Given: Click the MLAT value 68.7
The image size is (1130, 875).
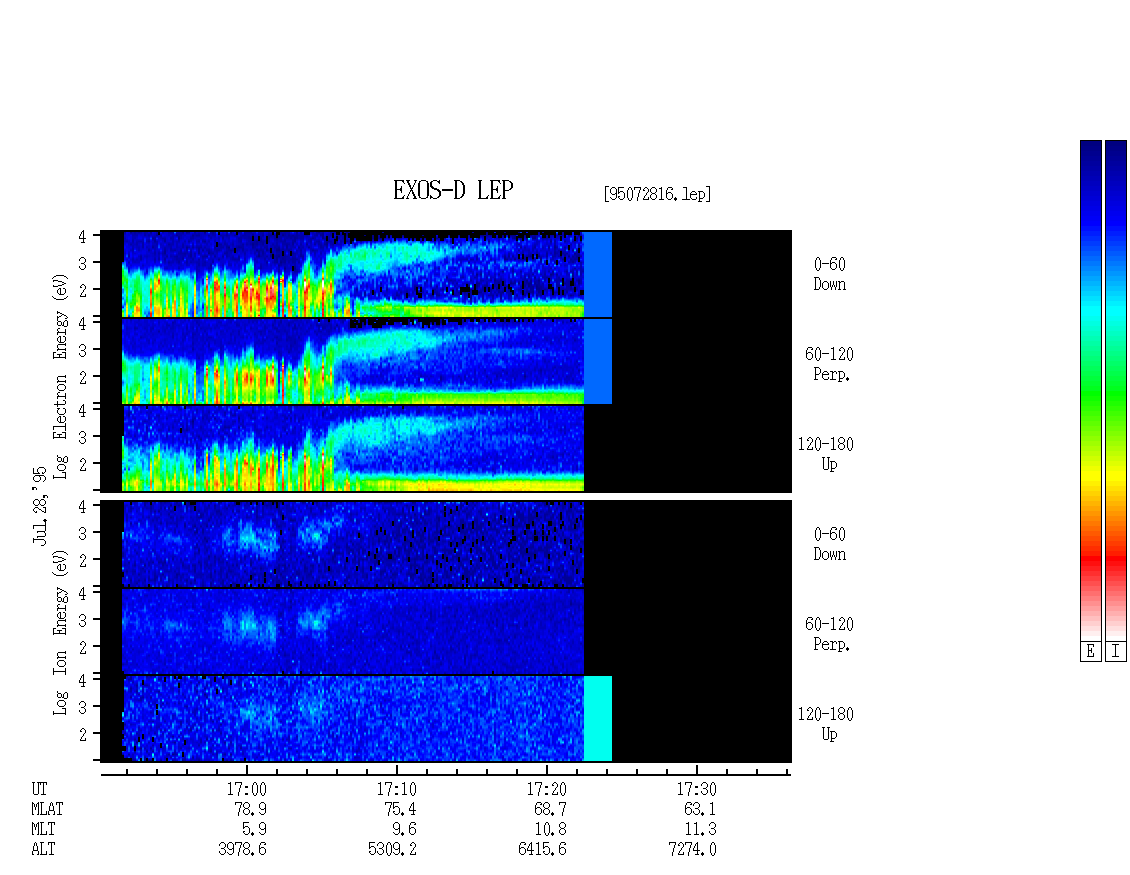Looking at the screenshot, I should 551,809.
